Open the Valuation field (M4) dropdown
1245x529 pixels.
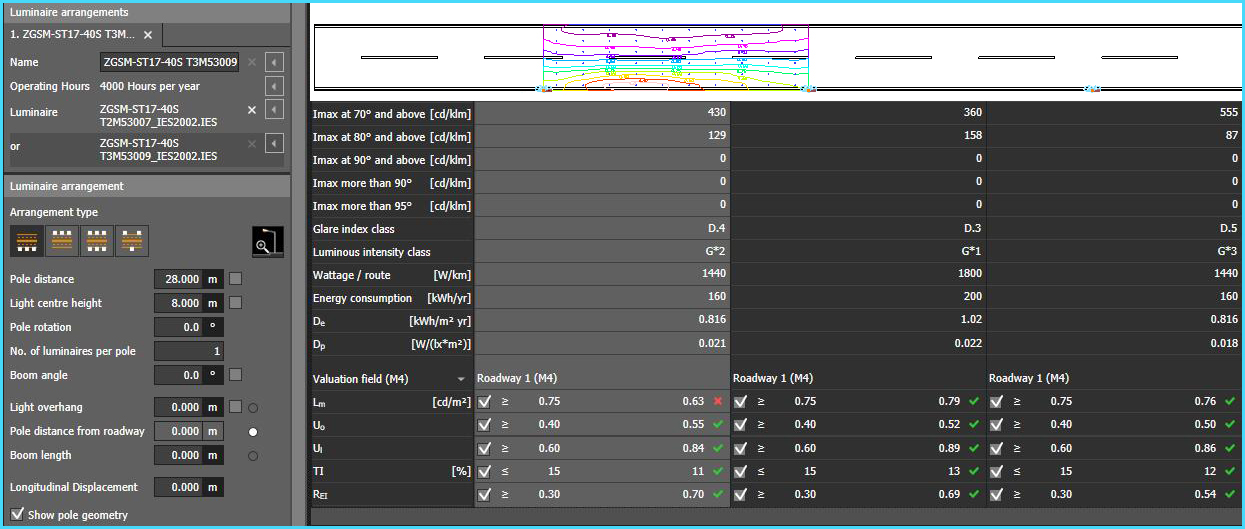[x=461, y=379]
